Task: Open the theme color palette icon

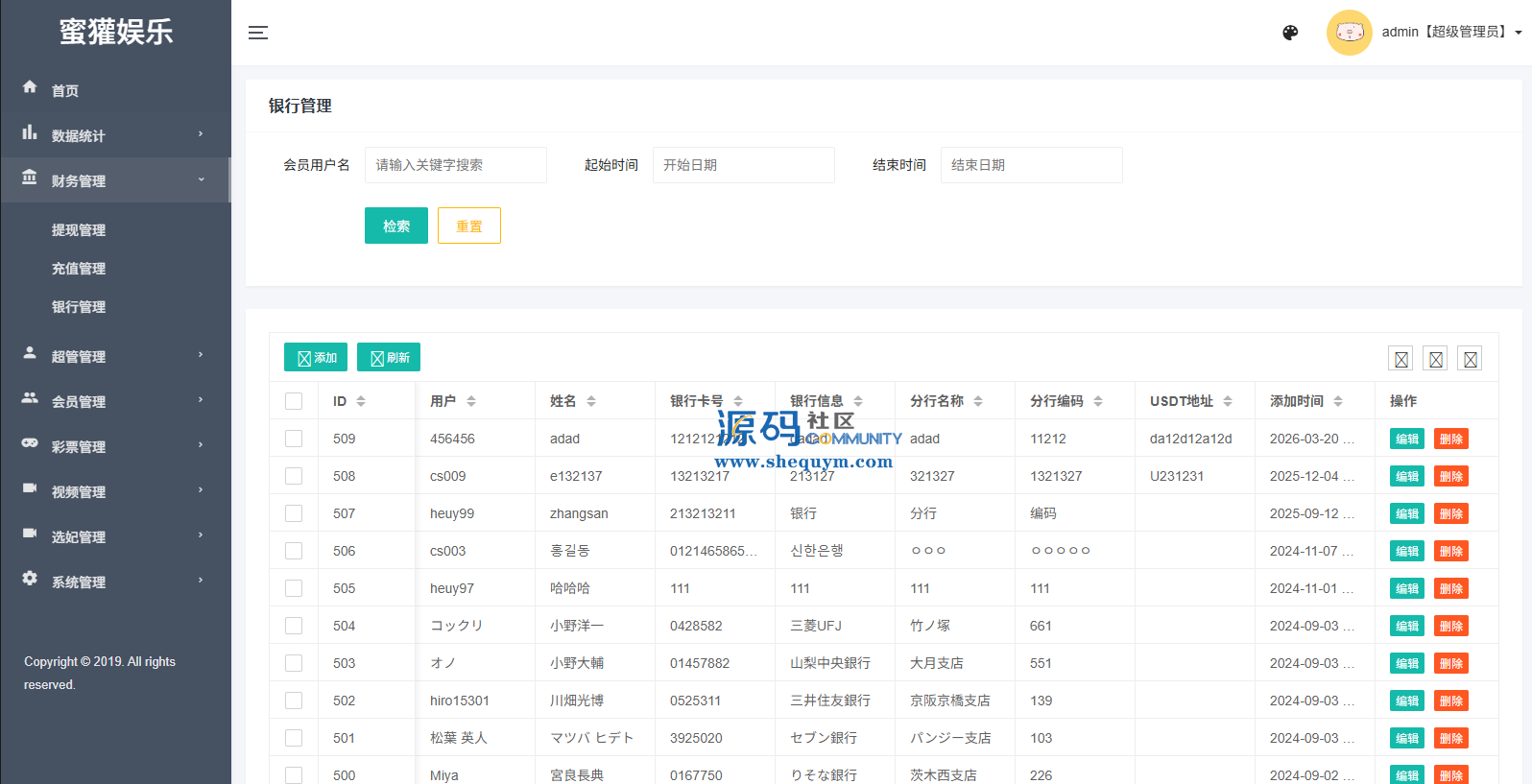Action: (x=1290, y=33)
